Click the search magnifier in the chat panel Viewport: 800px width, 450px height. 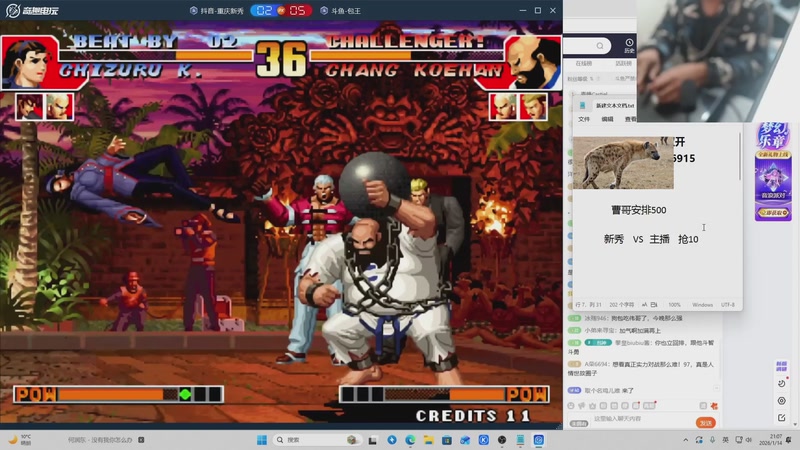(600, 46)
